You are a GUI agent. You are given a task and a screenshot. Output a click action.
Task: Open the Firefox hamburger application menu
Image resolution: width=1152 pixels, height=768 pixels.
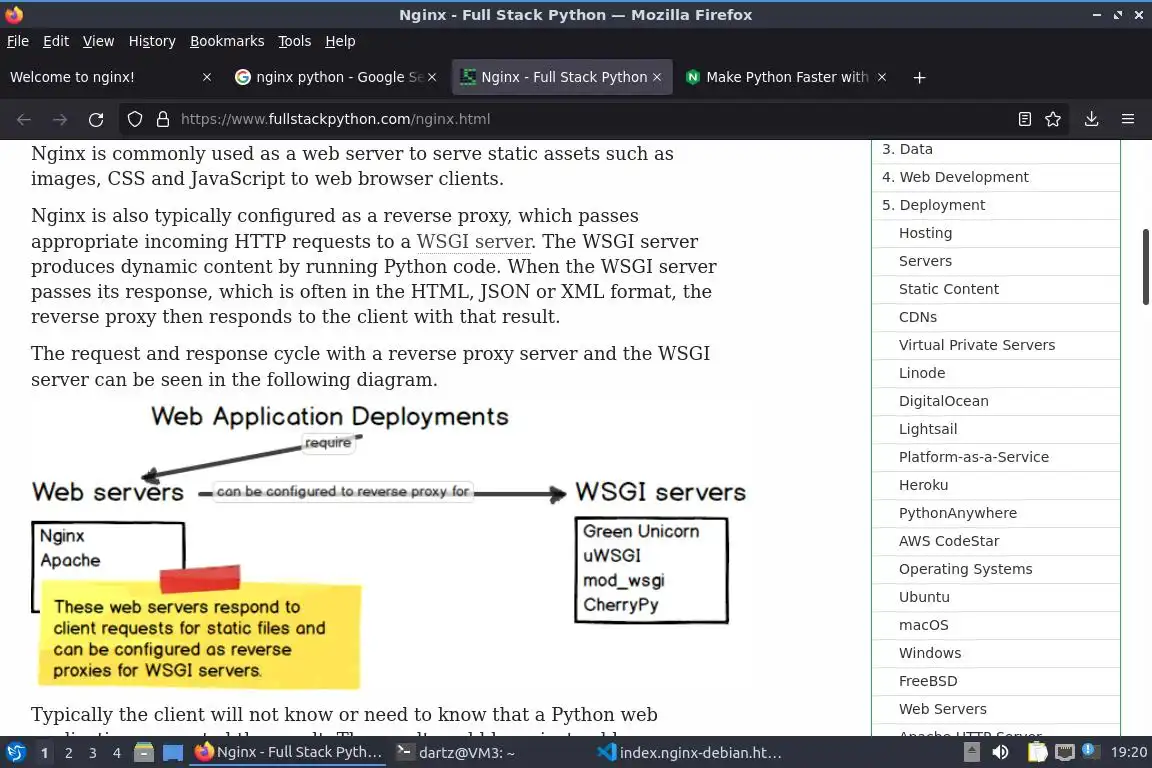(x=1128, y=119)
